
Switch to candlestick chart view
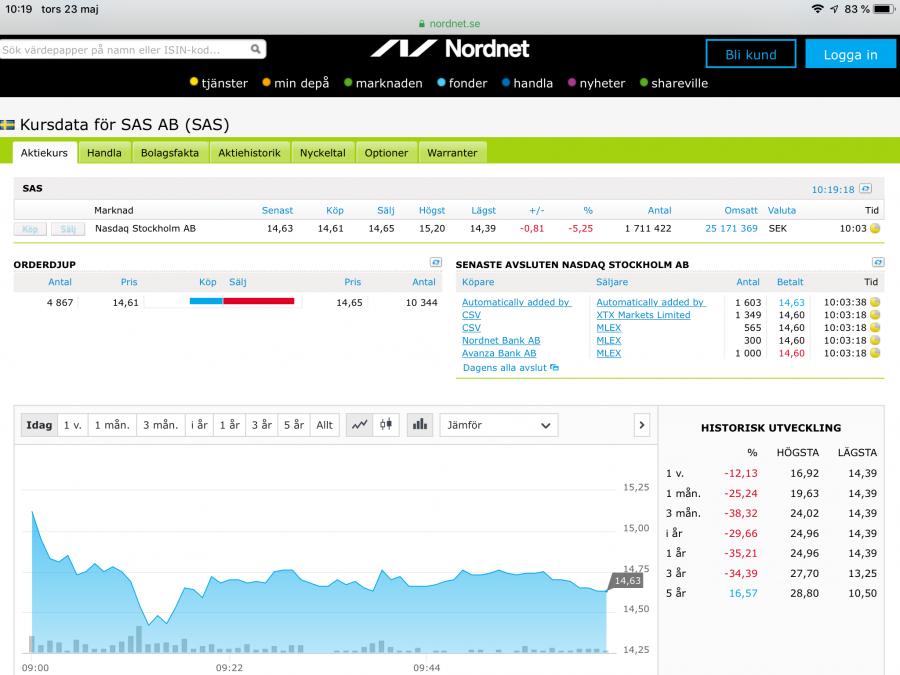(386, 425)
